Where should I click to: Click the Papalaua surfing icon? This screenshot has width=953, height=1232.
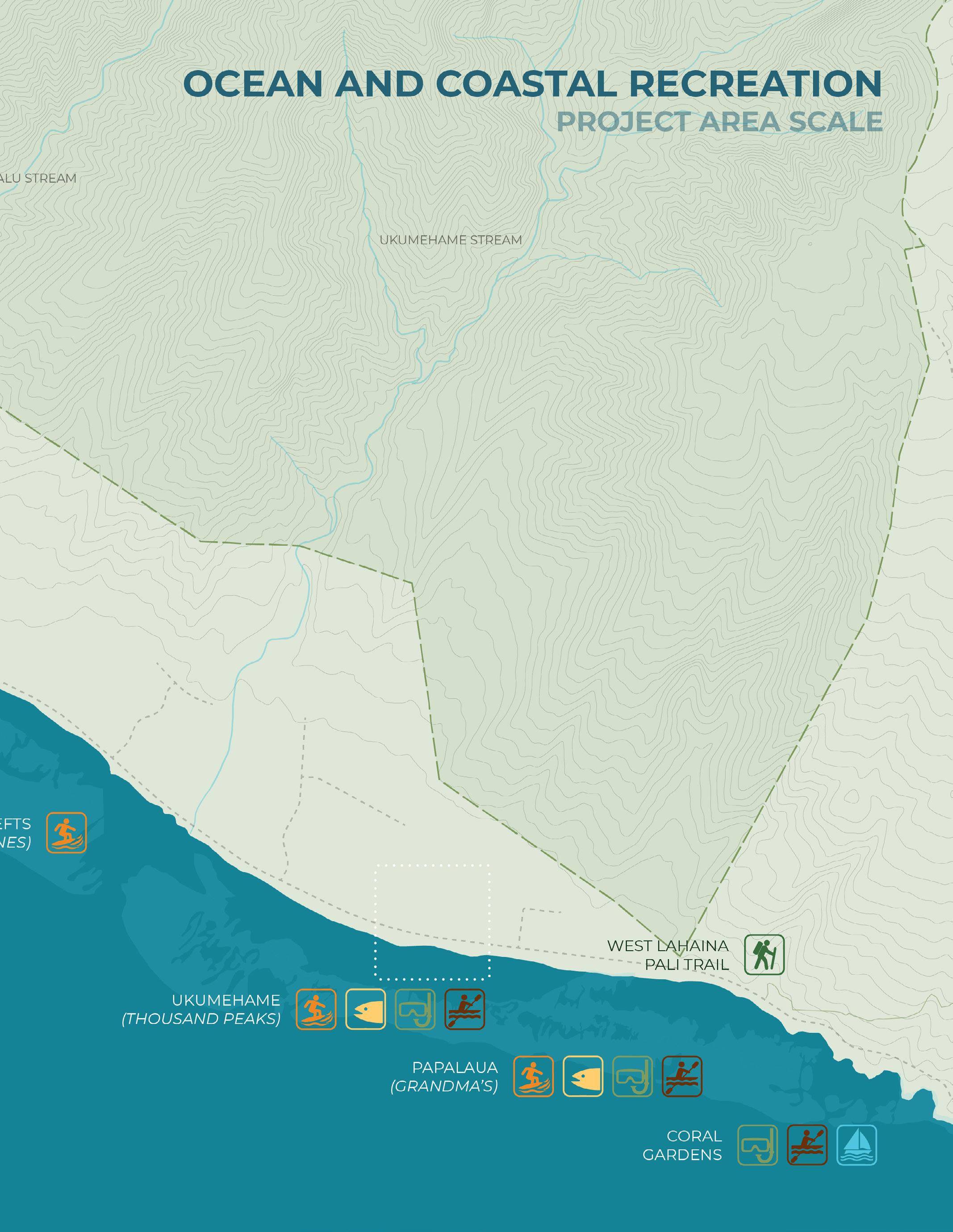(533, 1076)
